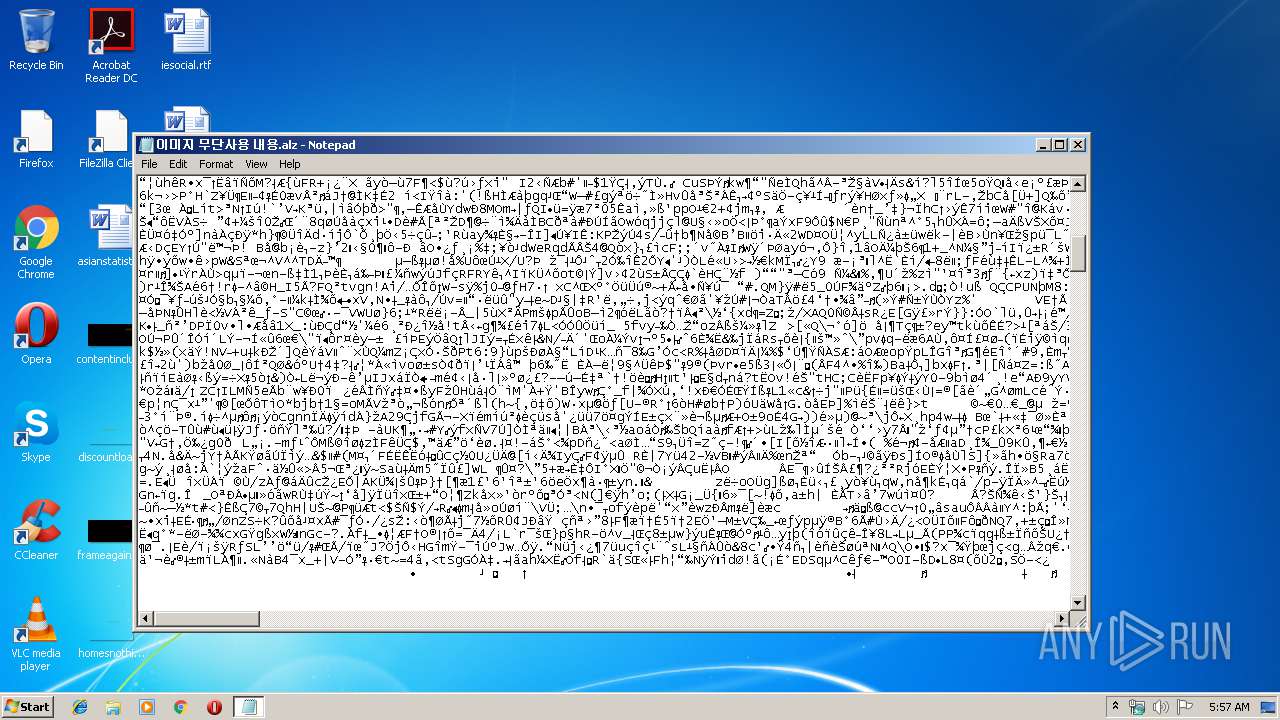Open the Format menu in Notepad

click(x=216, y=164)
